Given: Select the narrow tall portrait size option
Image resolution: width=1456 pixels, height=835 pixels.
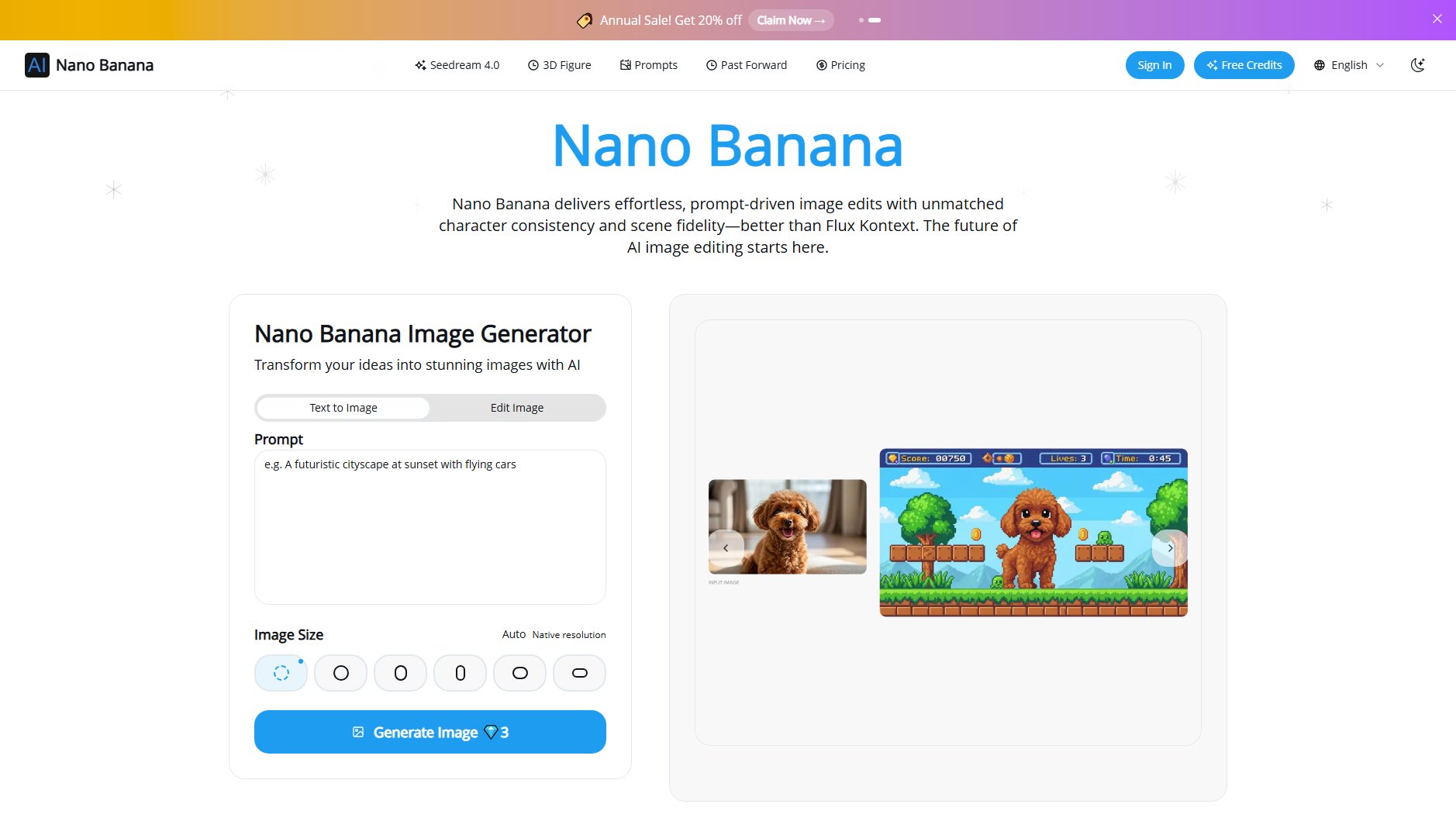Looking at the screenshot, I should point(460,673).
